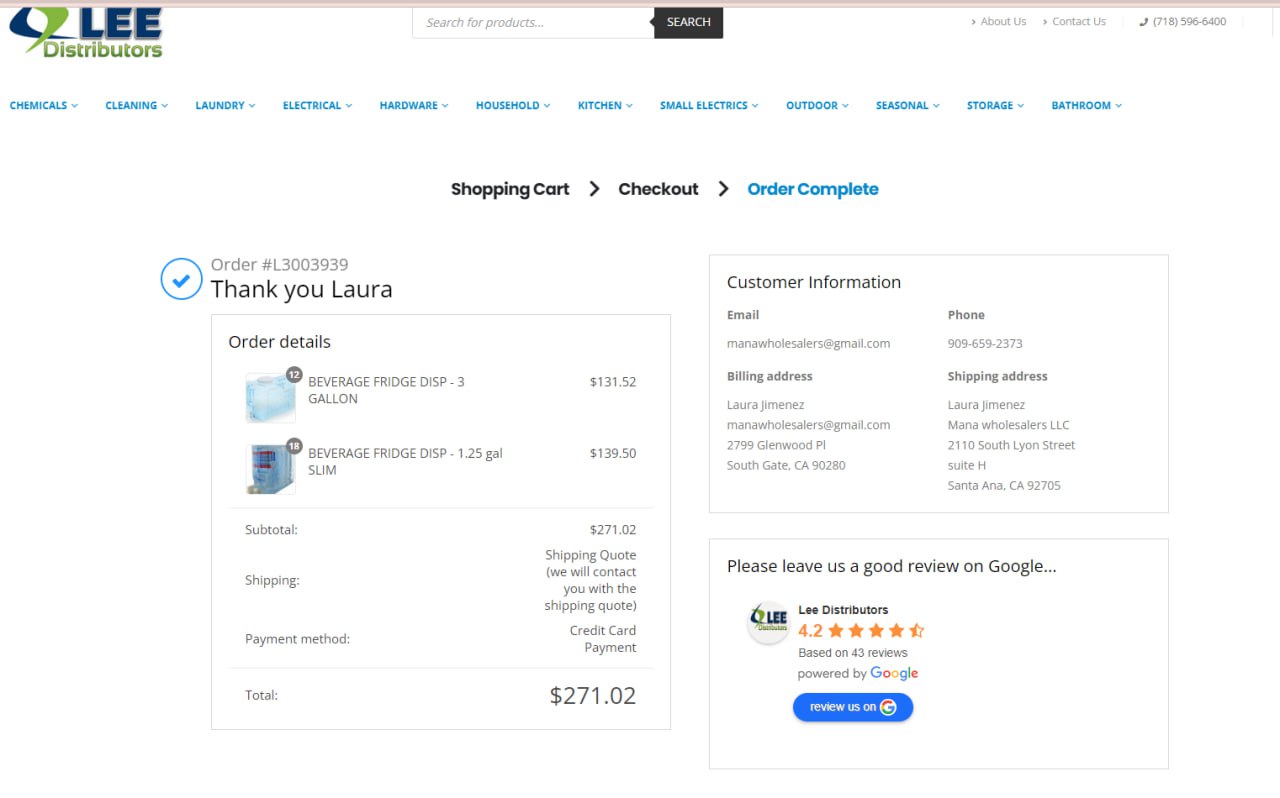The width and height of the screenshot is (1280, 798).
Task: Click the 4.2 star rating stars
Action: 876,630
